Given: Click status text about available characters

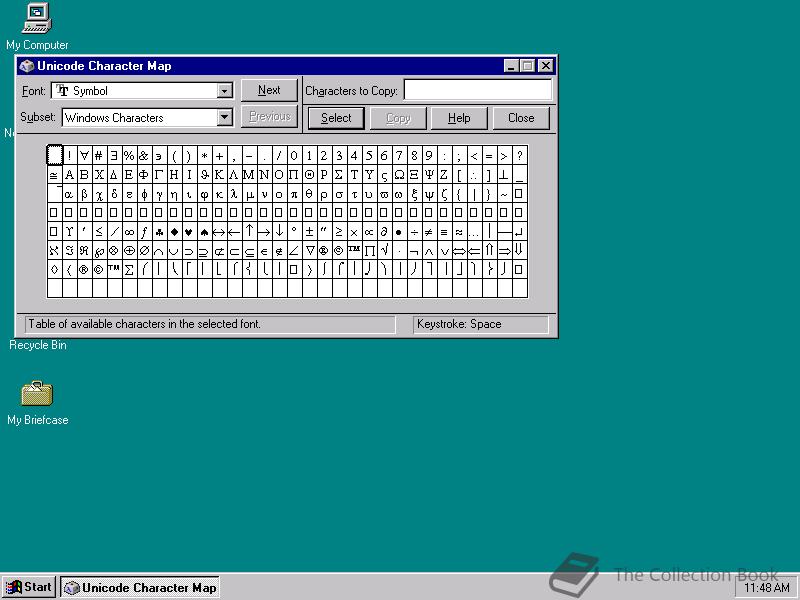Looking at the screenshot, I should (144, 324).
